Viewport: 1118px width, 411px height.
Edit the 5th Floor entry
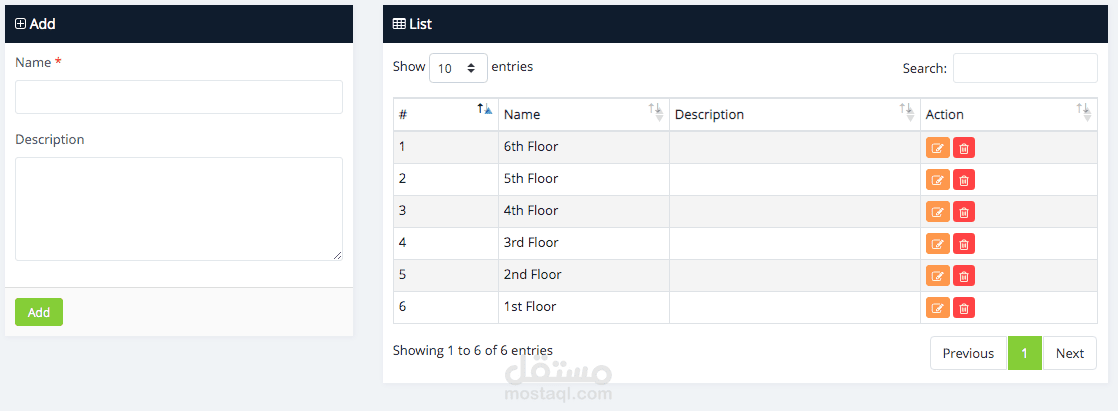pyautogui.click(x=937, y=180)
